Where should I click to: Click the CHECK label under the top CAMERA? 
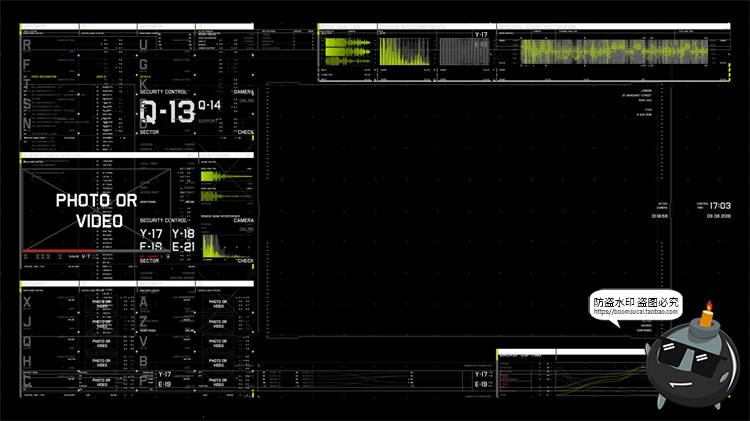(x=245, y=132)
